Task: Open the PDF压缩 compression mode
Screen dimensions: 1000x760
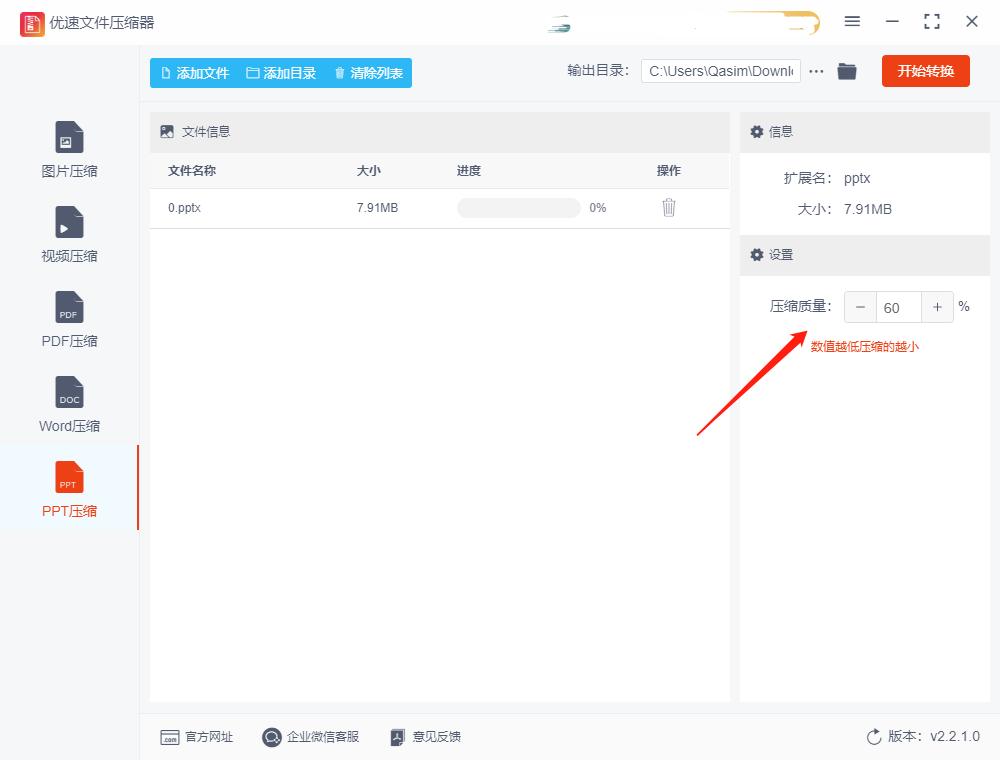Action: click(x=68, y=318)
